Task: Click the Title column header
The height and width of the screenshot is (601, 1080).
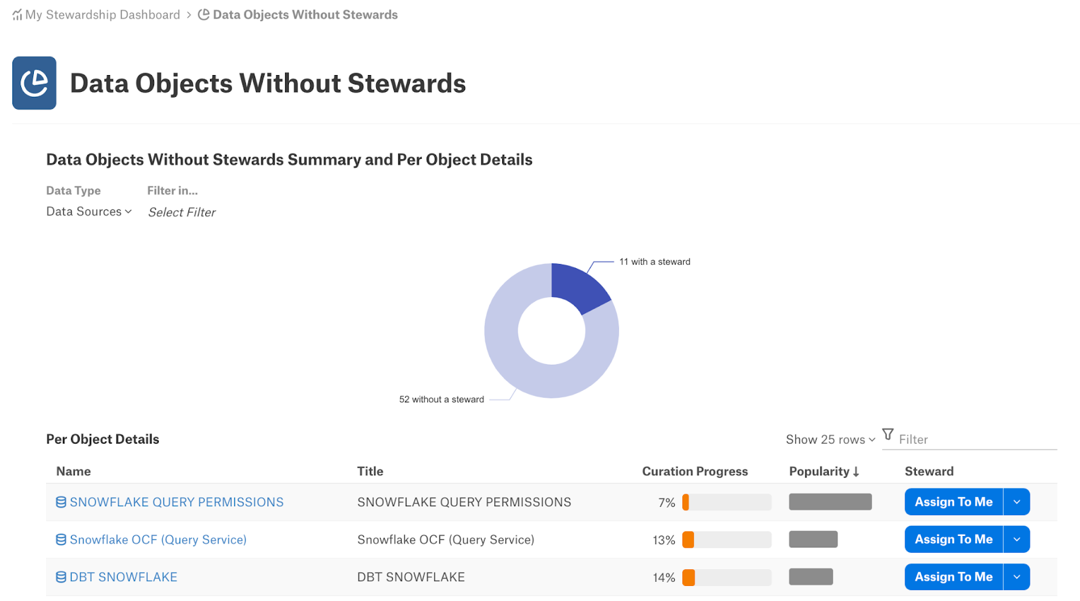Action: coord(370,472)
